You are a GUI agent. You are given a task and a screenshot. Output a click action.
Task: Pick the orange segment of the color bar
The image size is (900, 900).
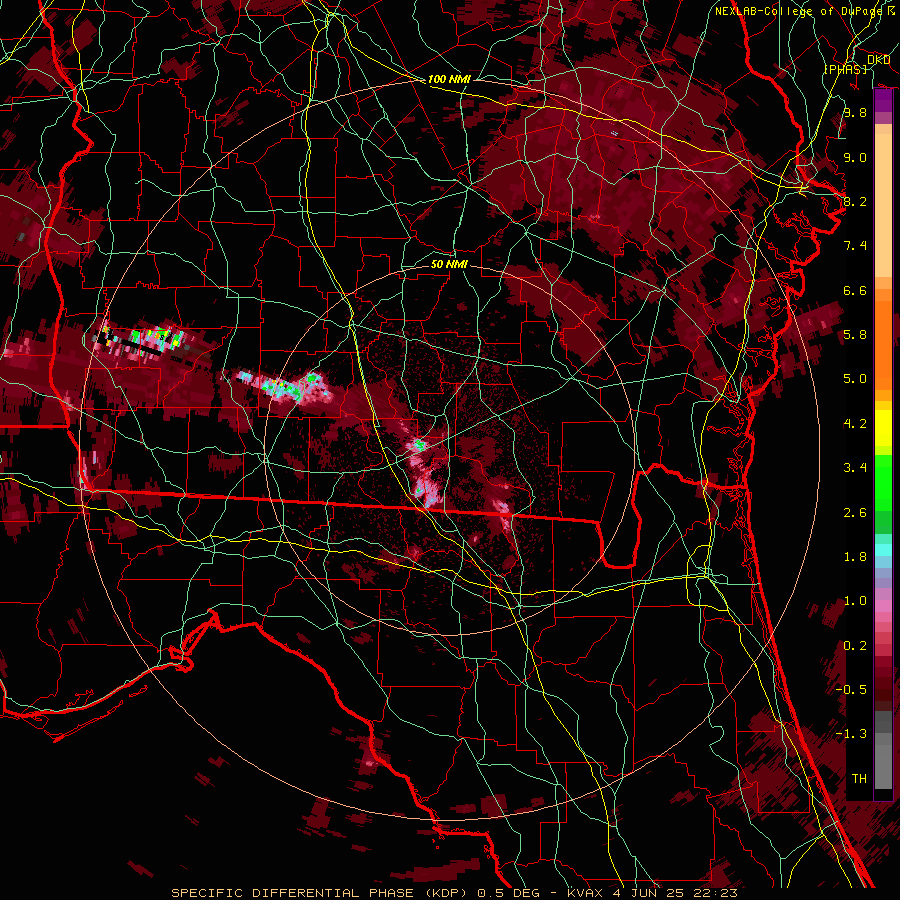coord(883,344)
